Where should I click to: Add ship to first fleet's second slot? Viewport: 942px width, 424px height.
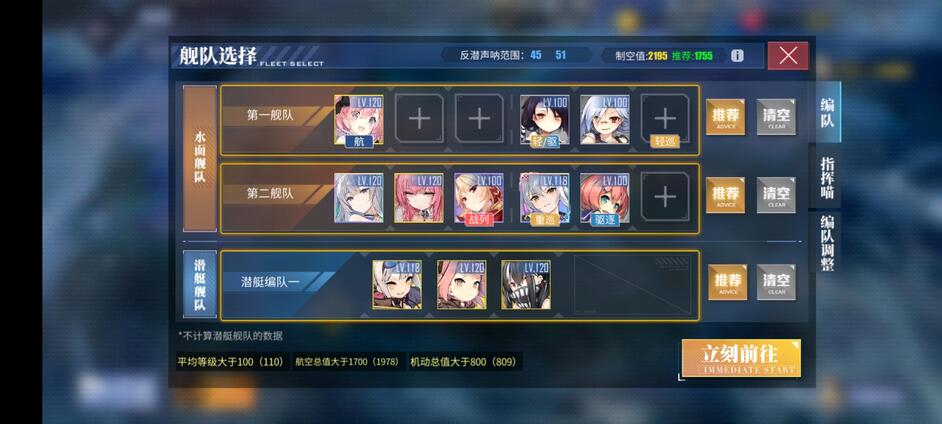click(419, 120)
